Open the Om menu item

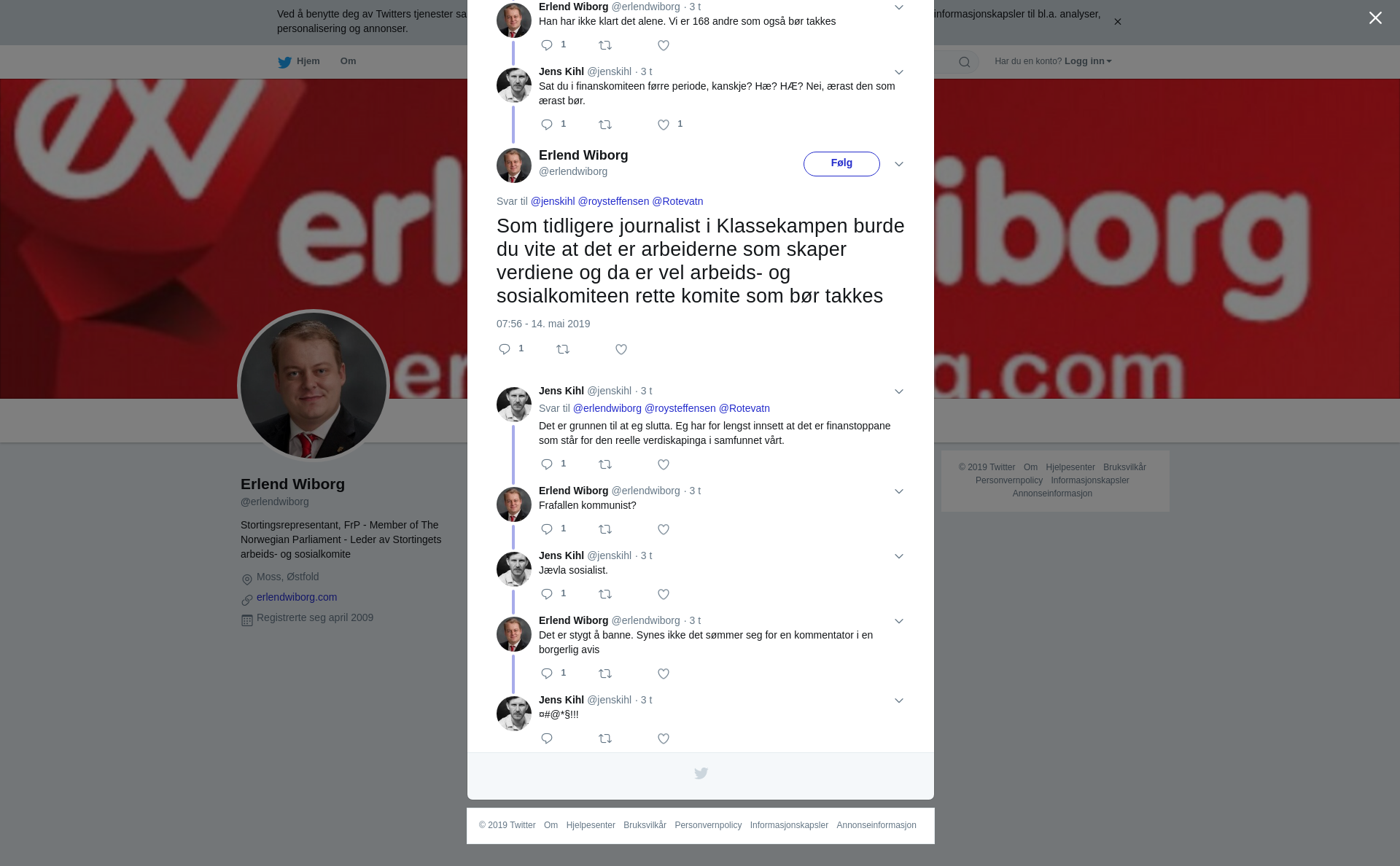coord(348,61)
